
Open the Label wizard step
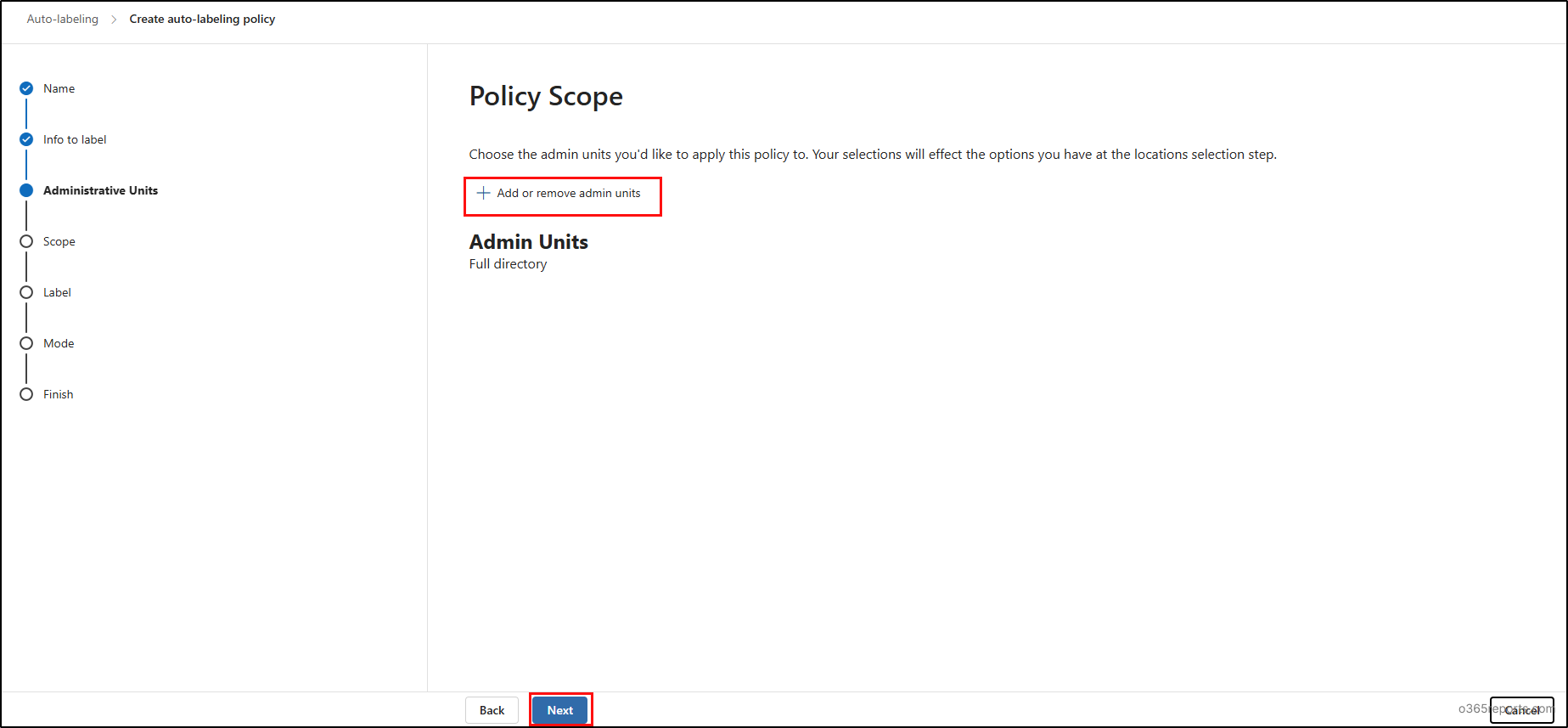coord(57,292)
